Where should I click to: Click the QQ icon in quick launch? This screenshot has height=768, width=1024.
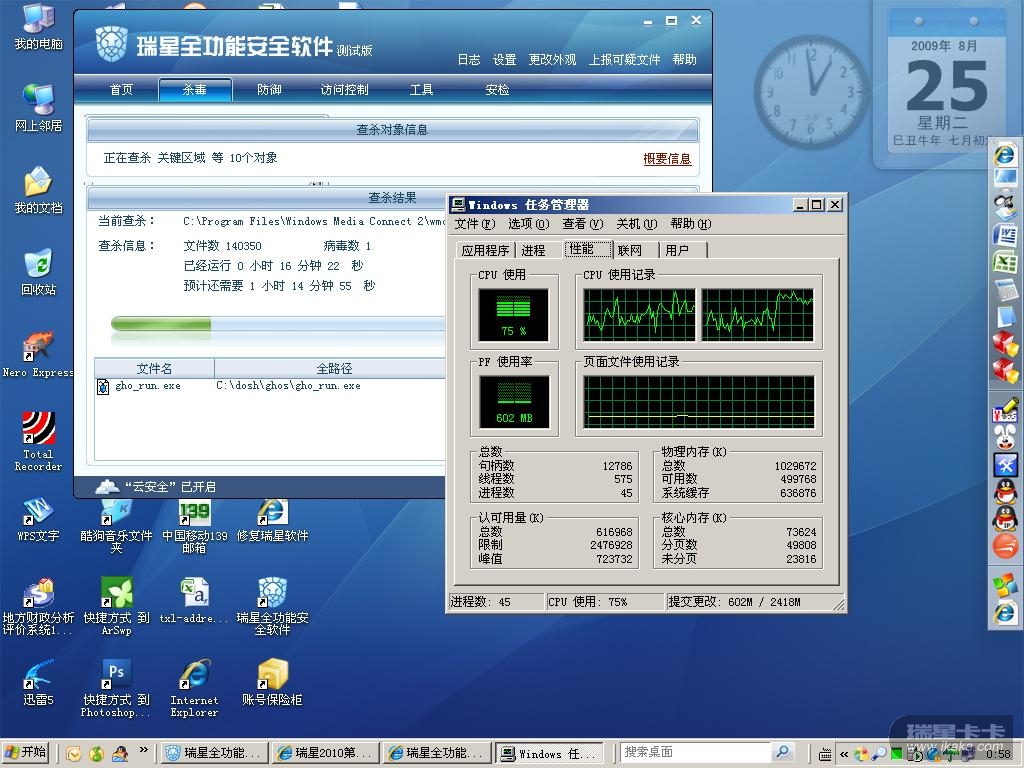tap(120, 753)
